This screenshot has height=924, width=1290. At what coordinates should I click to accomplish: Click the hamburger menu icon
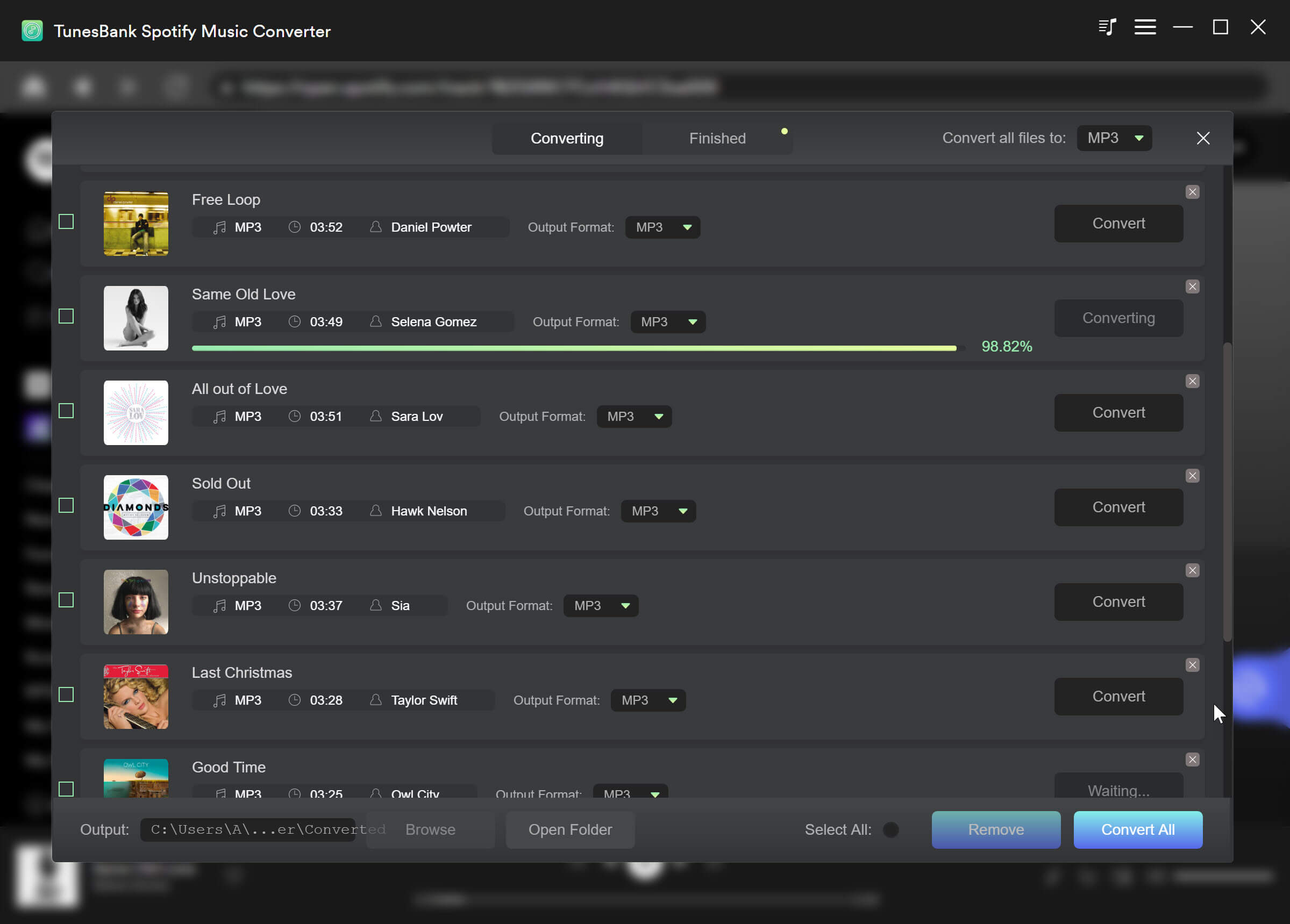tap(1144, 27)
